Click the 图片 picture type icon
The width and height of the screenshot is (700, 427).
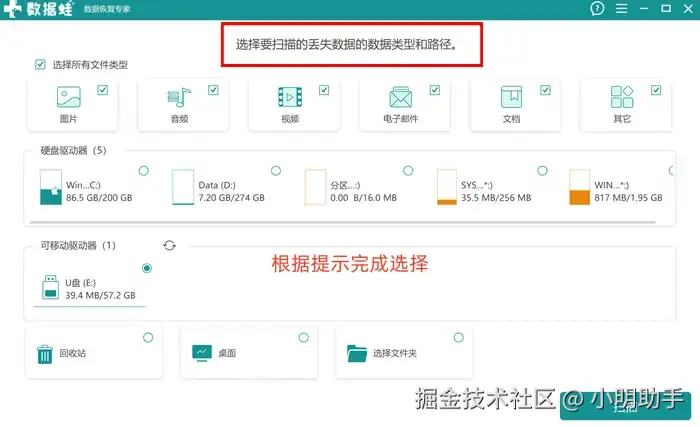69,97
